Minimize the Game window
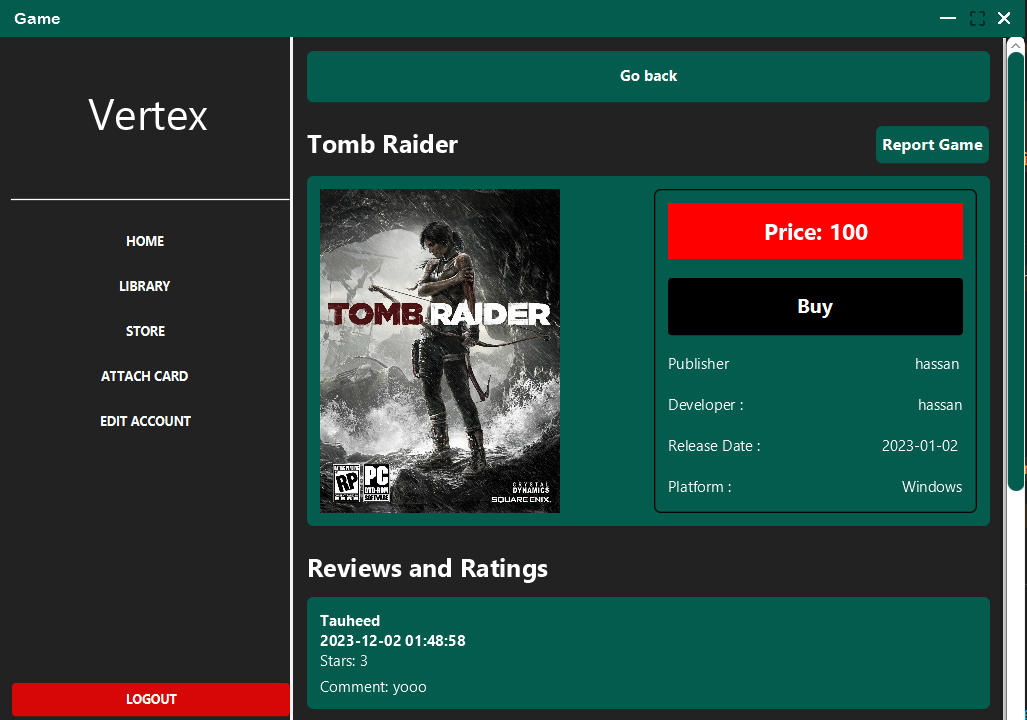The height and width of the screenshot is (720, 1027). 948,18
